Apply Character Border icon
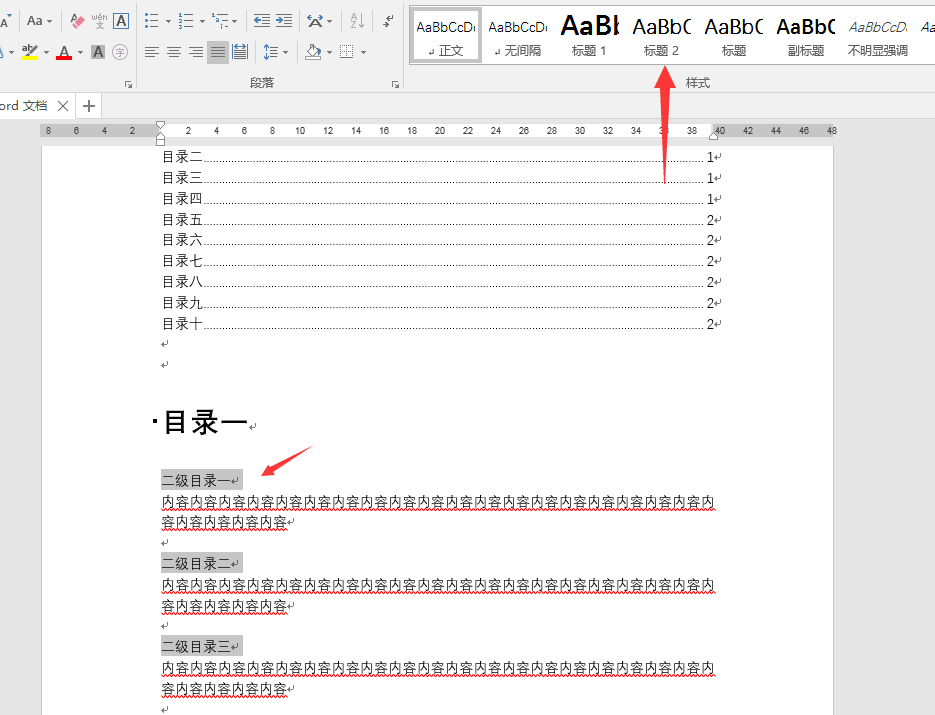The height and width of the screenshot is (715, 935). [121, 21]
